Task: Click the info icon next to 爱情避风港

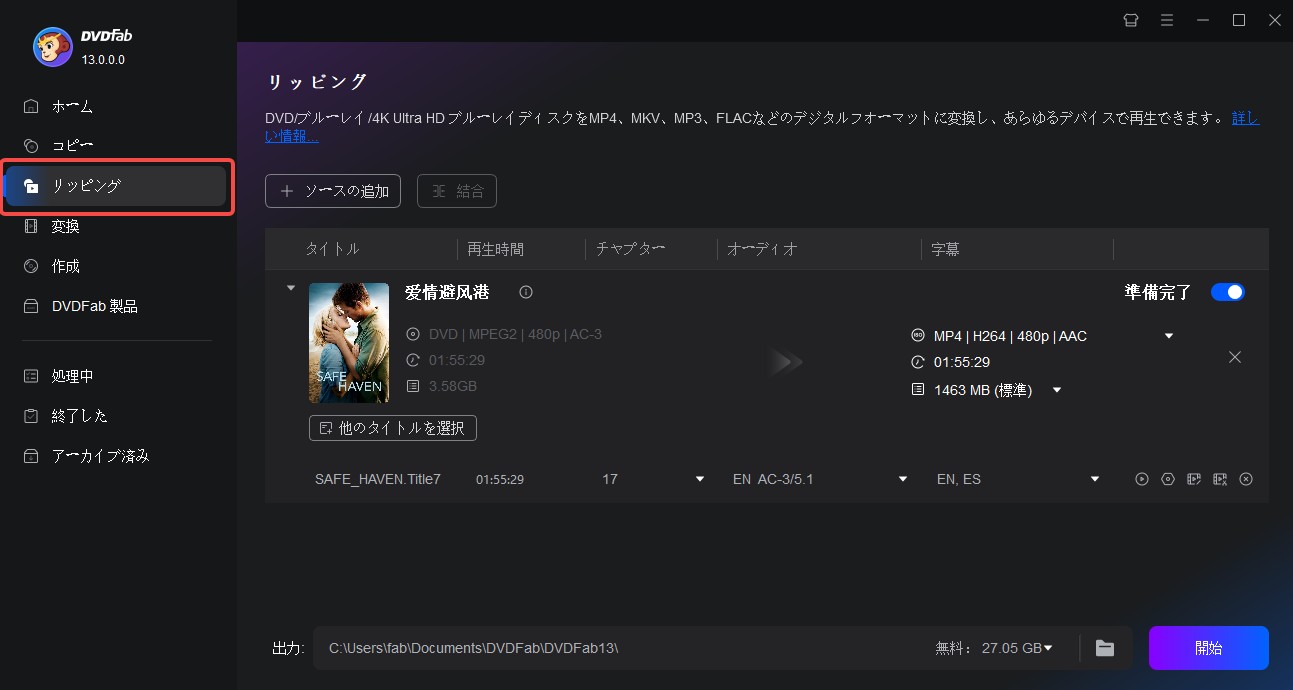Action: pyautogui.click(x=525, y=292)
